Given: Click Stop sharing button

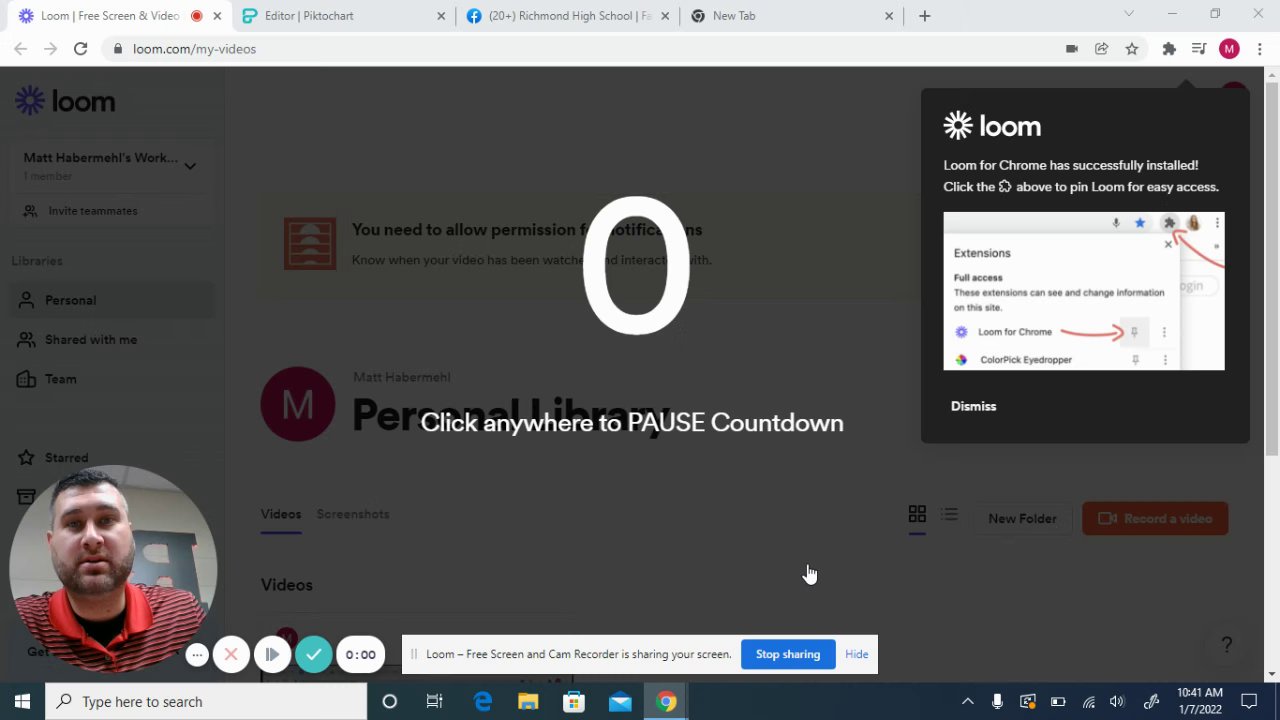Looking at the screenshot, I should (788, 654).
